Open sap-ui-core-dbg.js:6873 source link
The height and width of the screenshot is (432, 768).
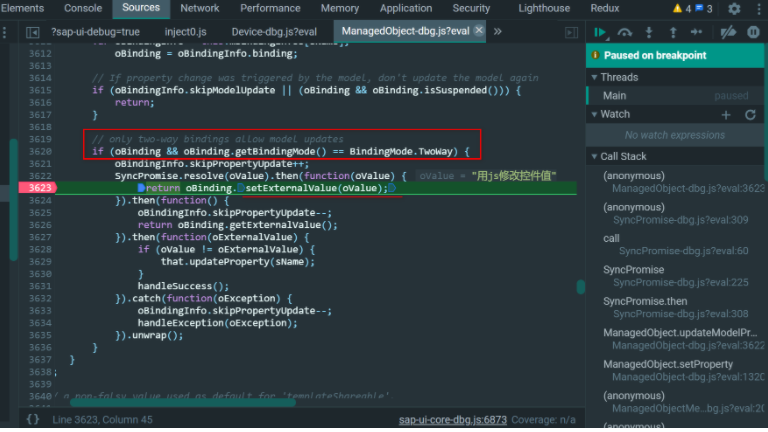point(453,420)
